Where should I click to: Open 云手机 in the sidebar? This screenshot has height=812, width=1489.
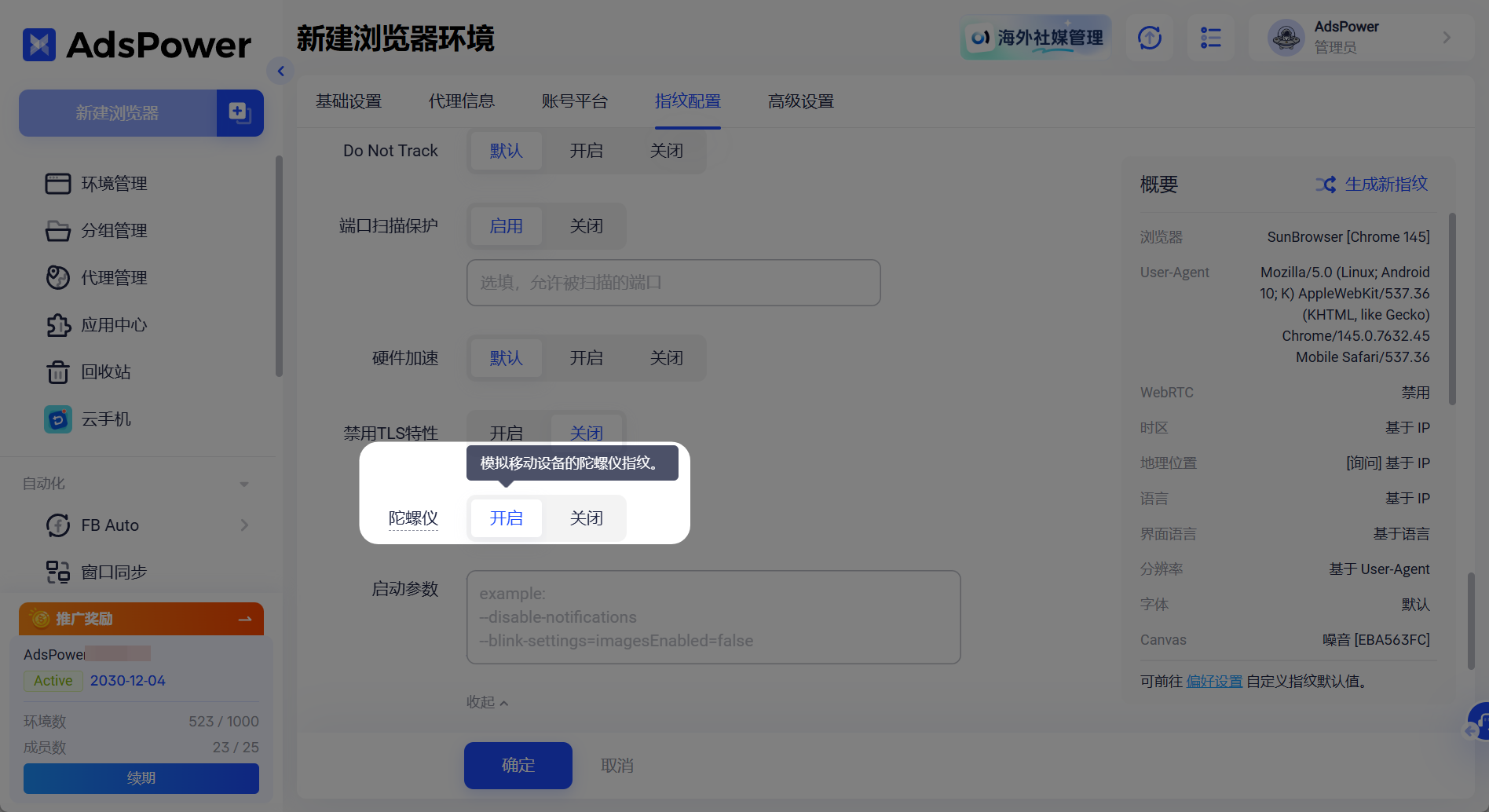[x=89, y=419]
